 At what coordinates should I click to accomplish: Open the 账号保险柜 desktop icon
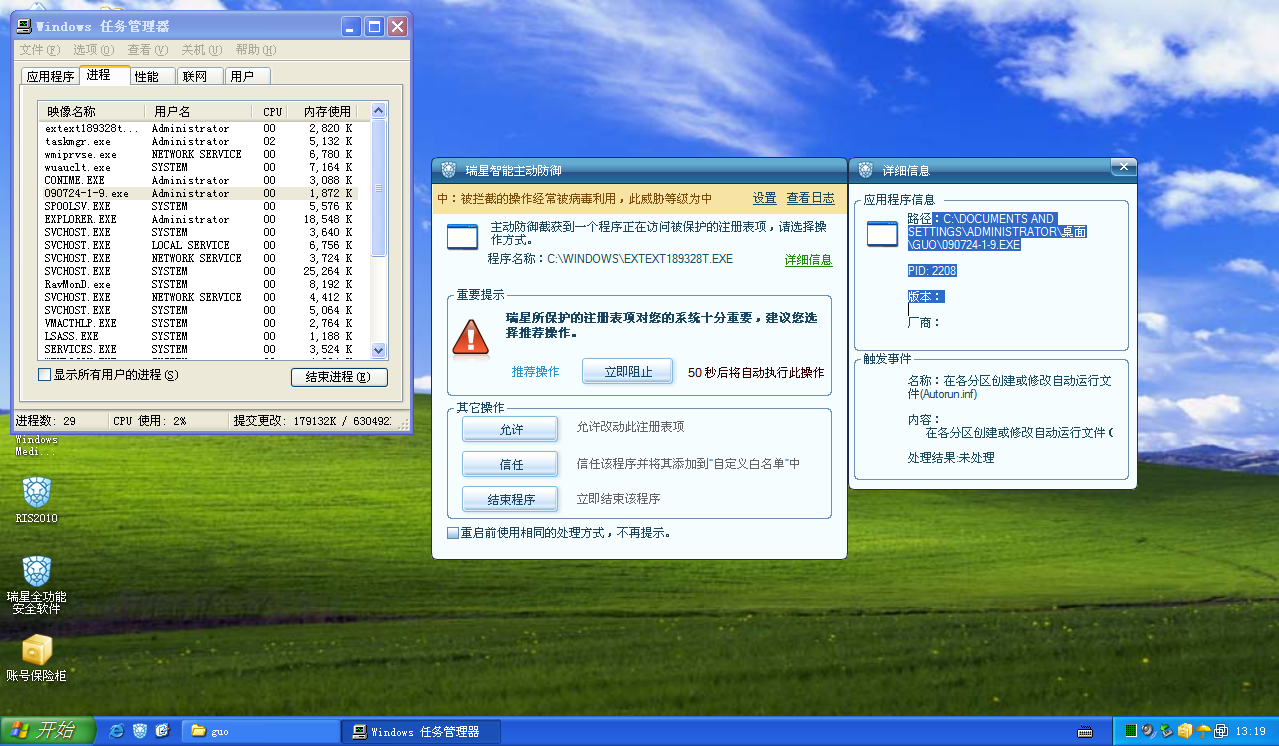pyautogui.click(x=36, y=658)
